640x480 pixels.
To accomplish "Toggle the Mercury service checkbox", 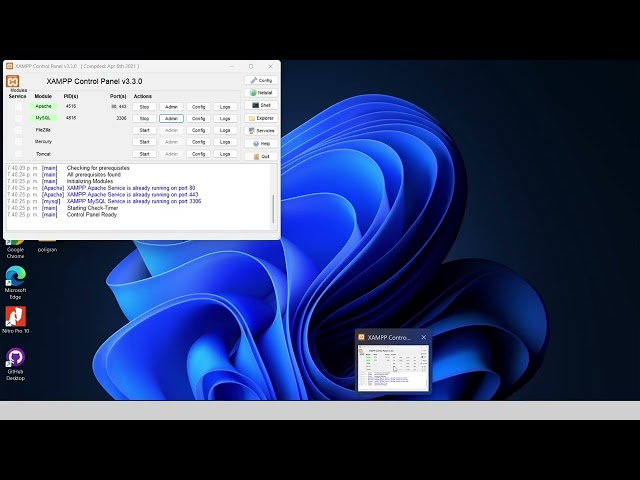I will (18, 142).
